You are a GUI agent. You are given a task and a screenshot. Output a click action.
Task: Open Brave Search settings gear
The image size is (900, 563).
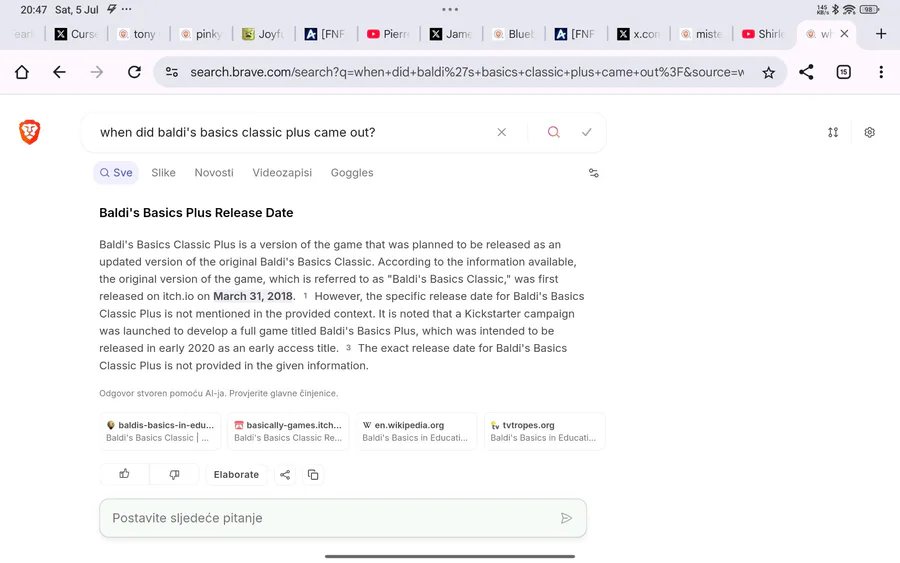870,133
